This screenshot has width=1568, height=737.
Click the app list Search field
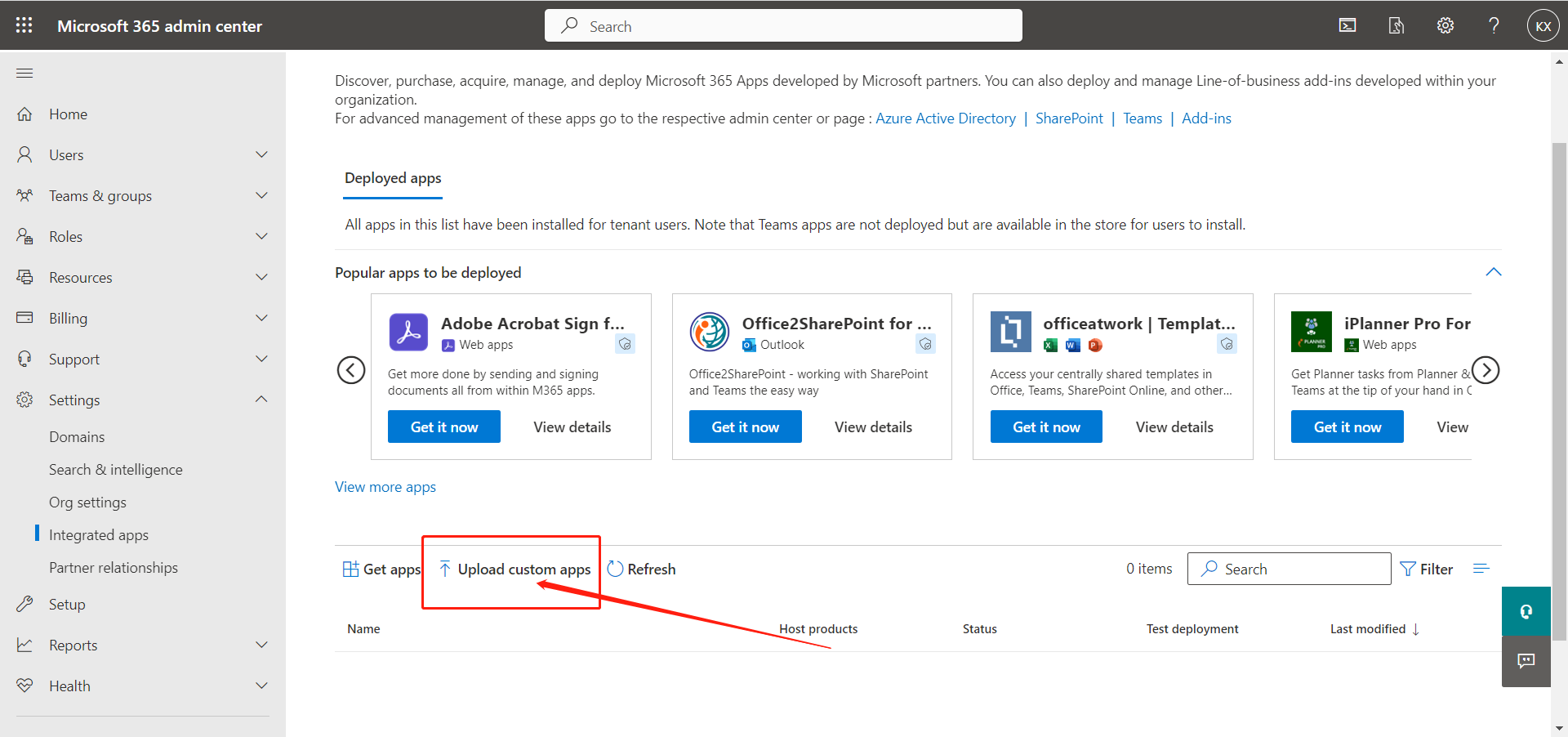click(x=1289, y=569)
